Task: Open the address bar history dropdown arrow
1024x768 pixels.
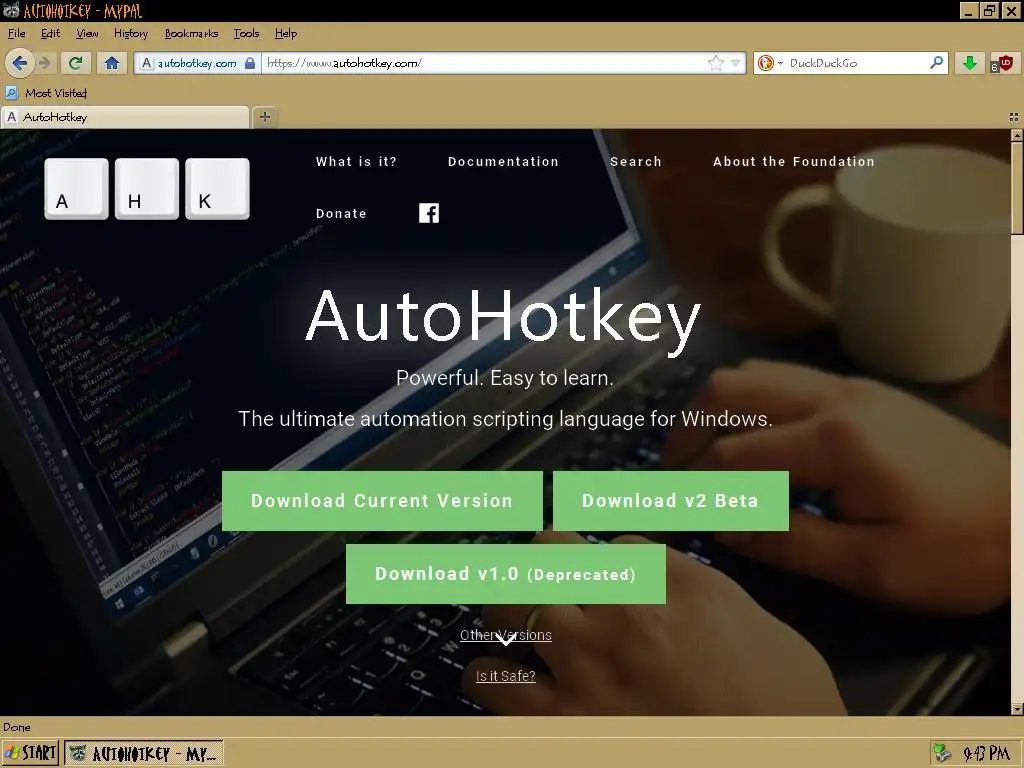Action: pos(736,63)
